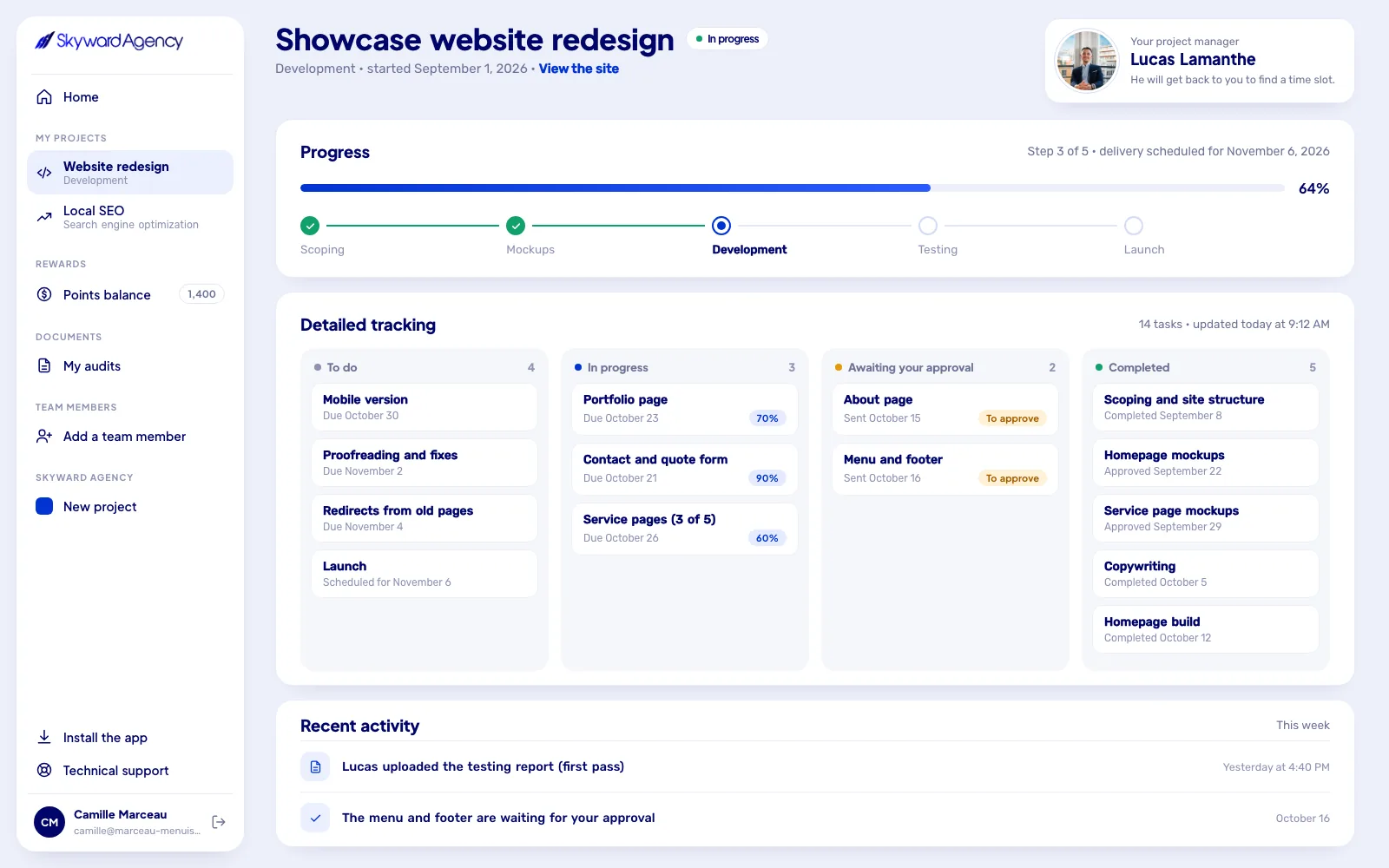Start a New project
Image resolution: width=1389 pixels, height=868 pixels.
pyautogui.click(x=130, y=506)
